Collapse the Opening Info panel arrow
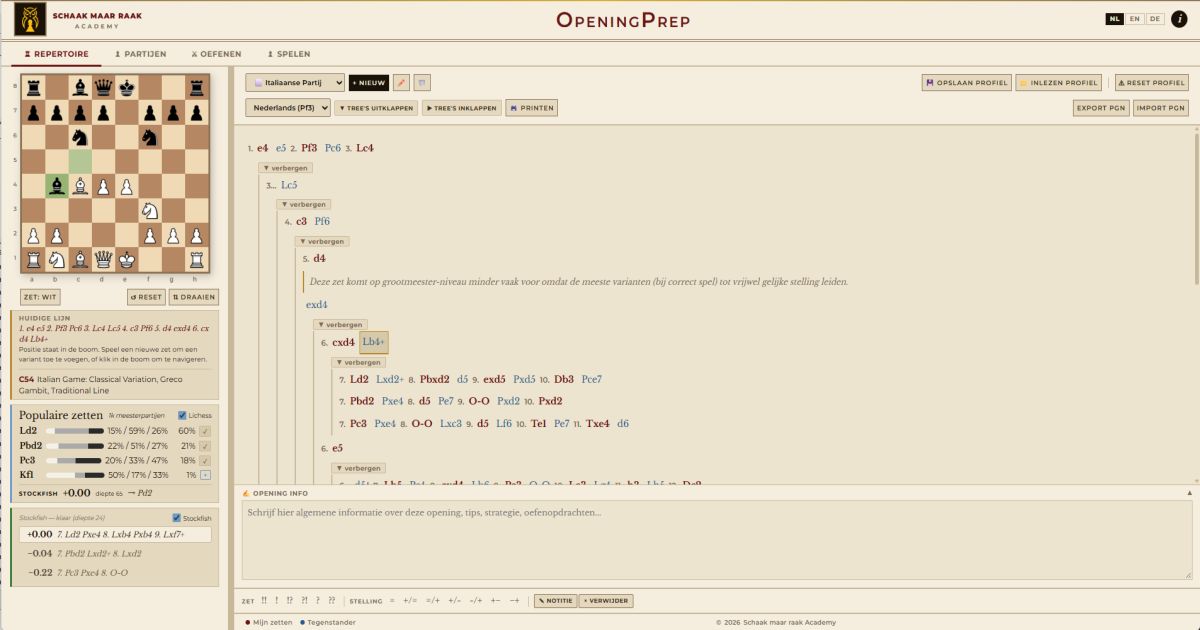Viewport: 1200px width, 630px height. pos(1189,493)
